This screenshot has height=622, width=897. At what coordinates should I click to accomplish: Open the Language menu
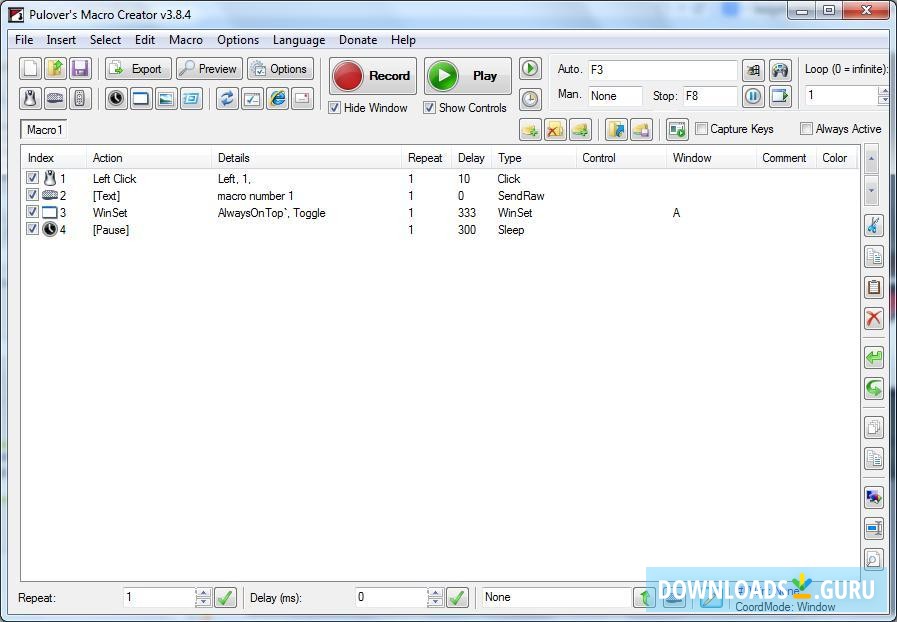click(298, 40)
